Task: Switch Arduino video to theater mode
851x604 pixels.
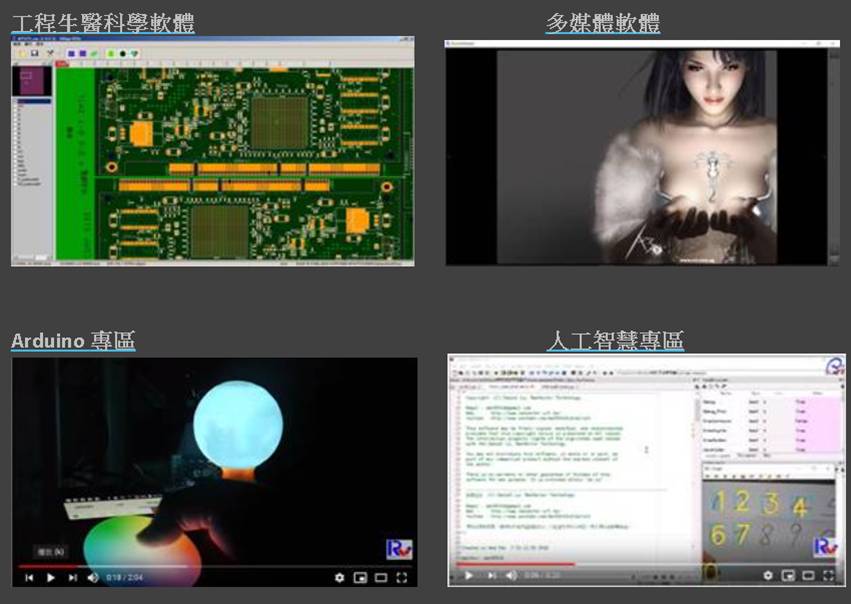Action: click(381, 577)
